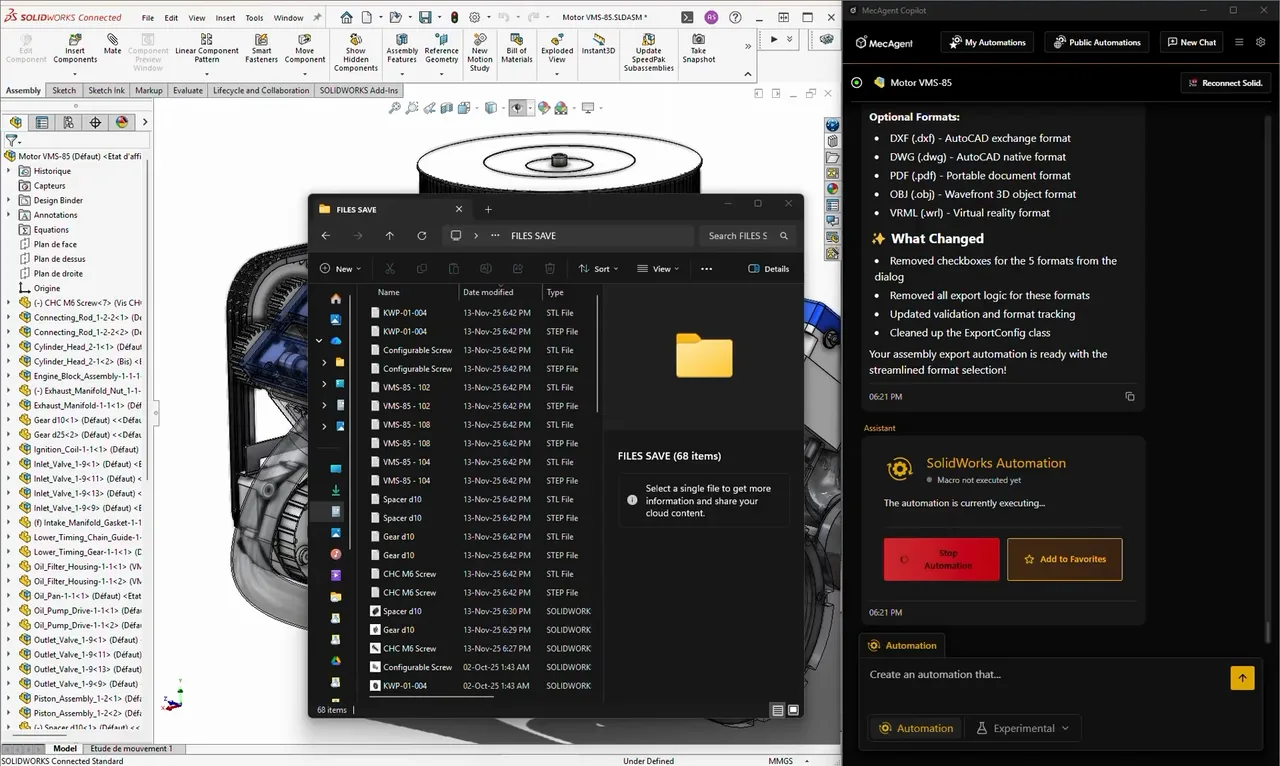1280x766 pixels.
Task: Click the orange send arrow button
Action: click(x=1242, y=678)
